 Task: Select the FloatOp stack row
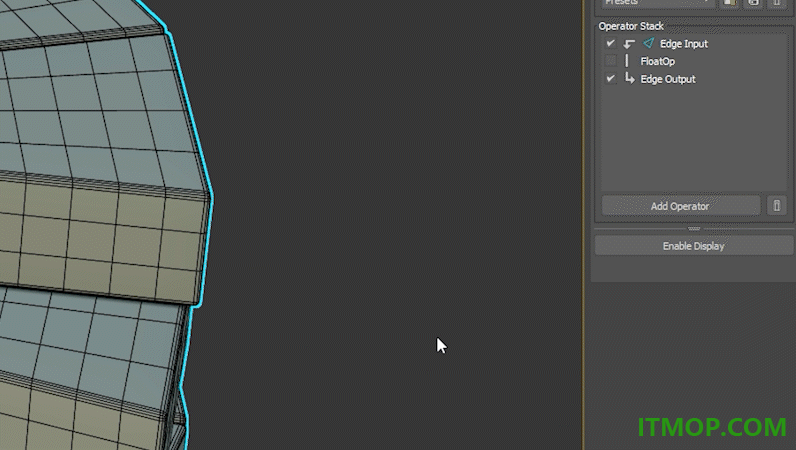pyautogui.click(x=694, y=61)
